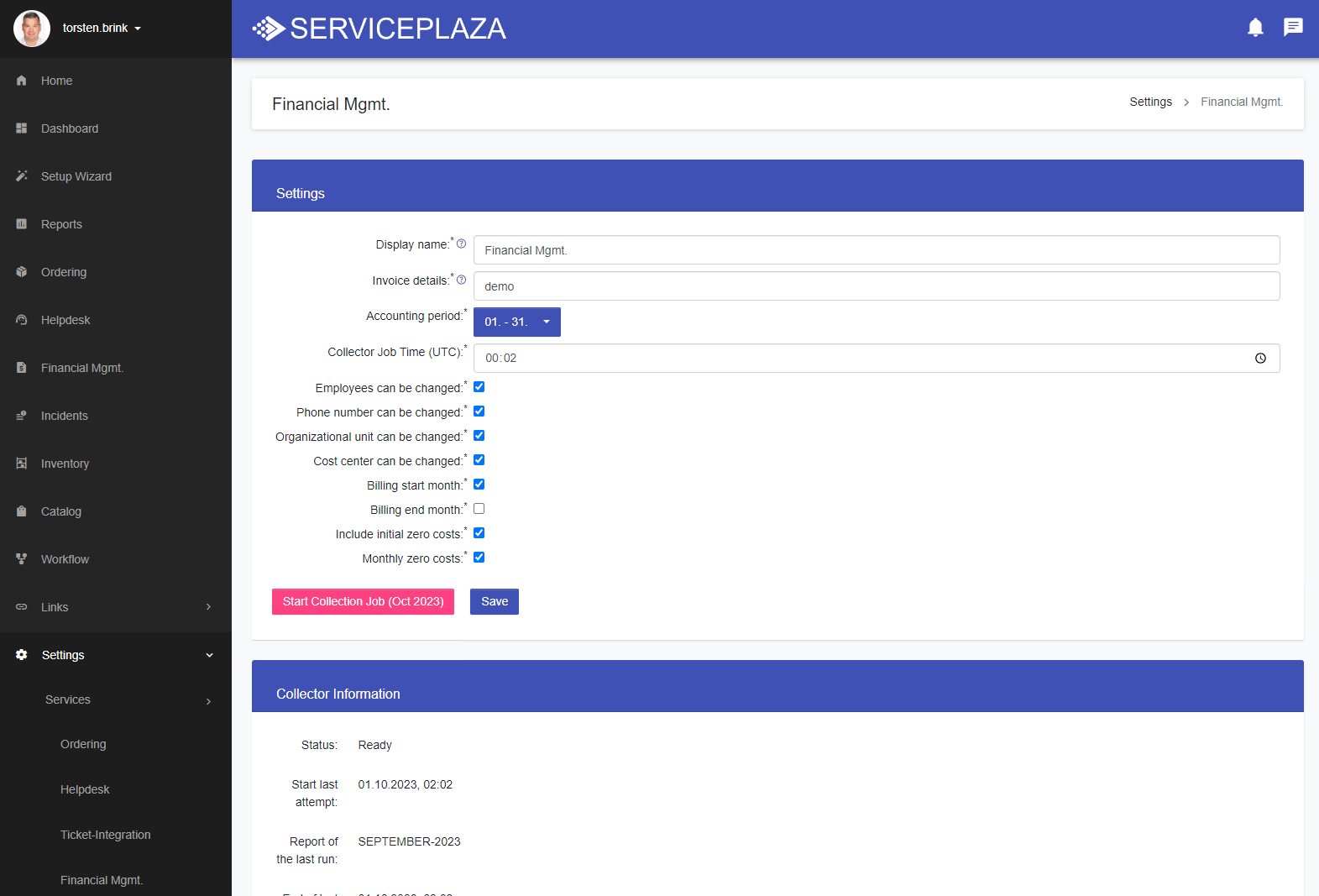1319x896 pixels.
Task: Click the Save button
Action: coord(495,601)
